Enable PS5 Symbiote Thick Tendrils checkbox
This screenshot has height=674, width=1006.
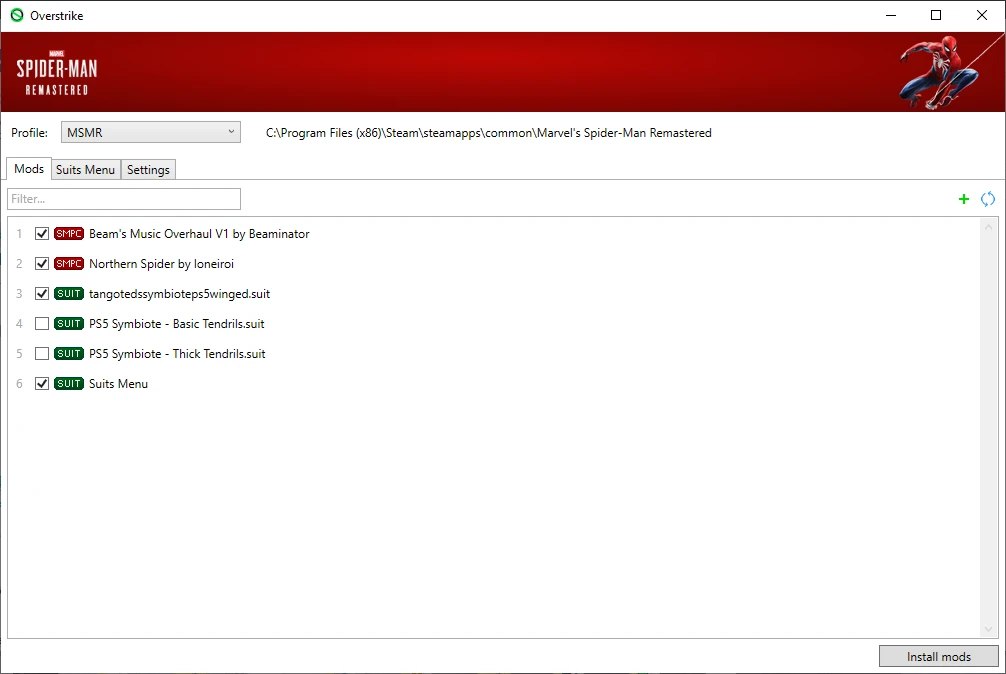coord(42,353)
